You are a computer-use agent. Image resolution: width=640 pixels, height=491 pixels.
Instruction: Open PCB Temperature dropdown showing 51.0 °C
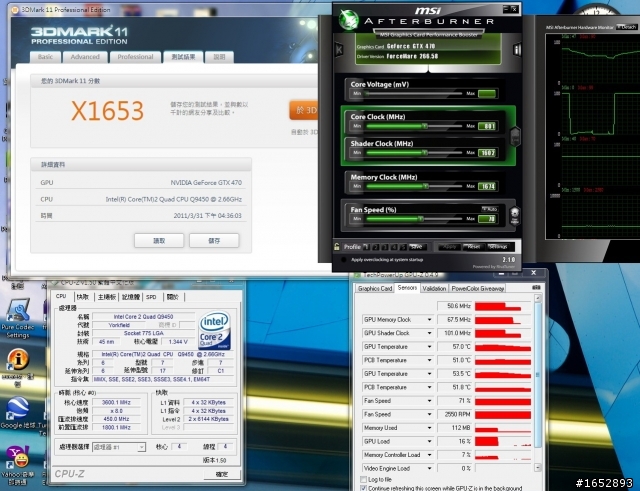[x=429, y=360]
